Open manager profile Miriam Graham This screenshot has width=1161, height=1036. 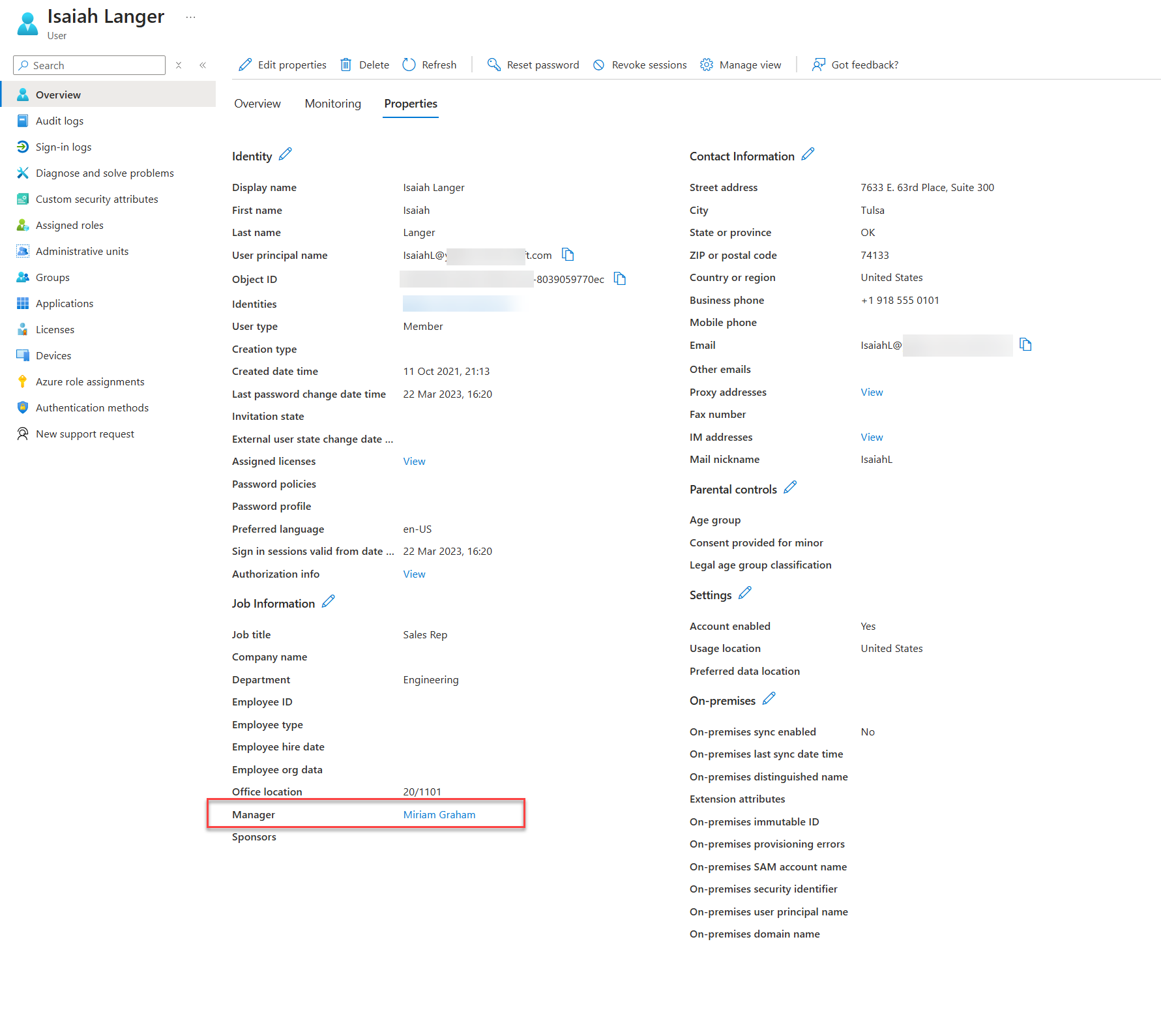click(439, 814)
